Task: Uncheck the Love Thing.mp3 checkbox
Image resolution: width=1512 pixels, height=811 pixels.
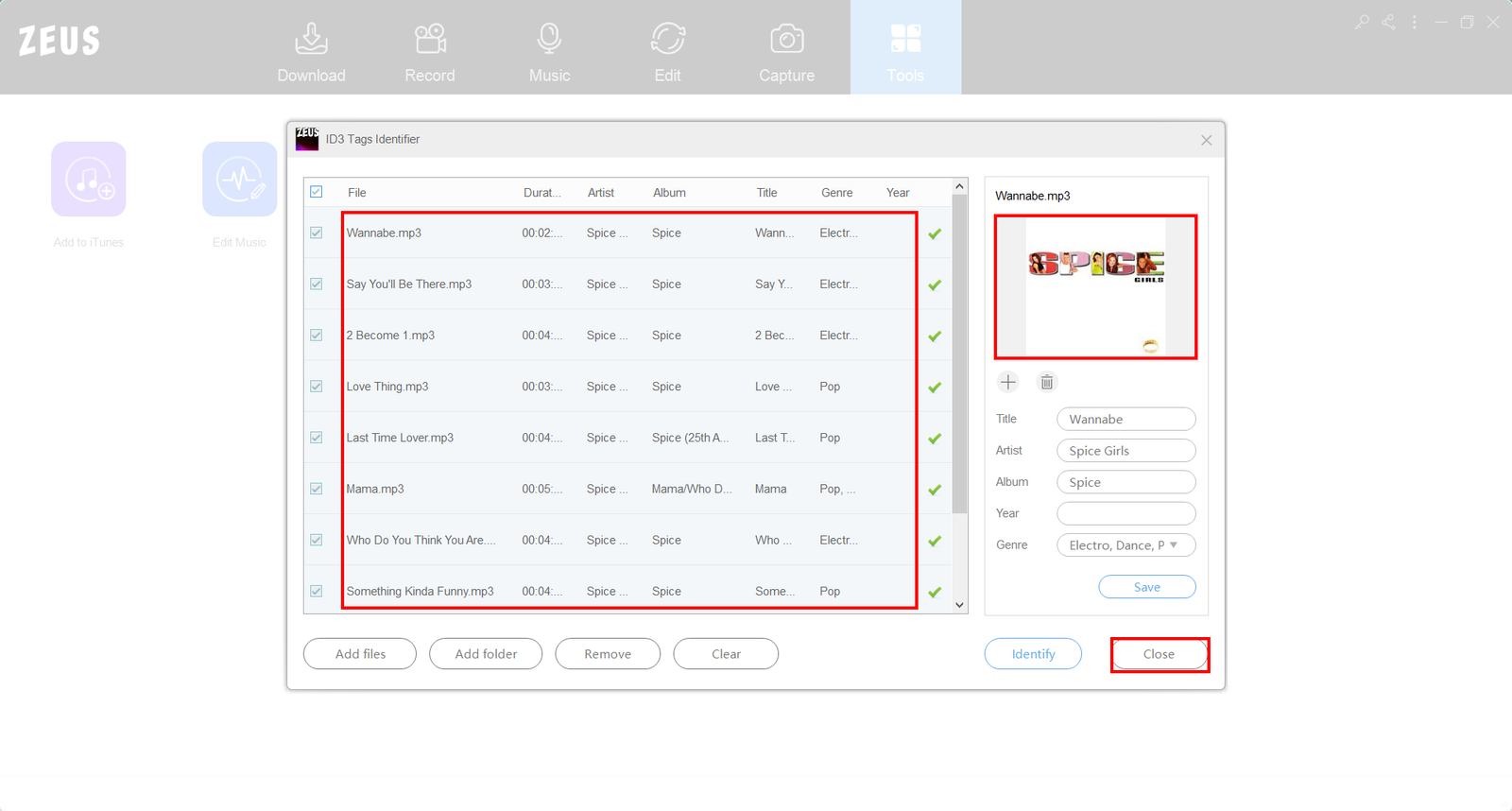Action: pyautogui.click(x=317, y=387)
